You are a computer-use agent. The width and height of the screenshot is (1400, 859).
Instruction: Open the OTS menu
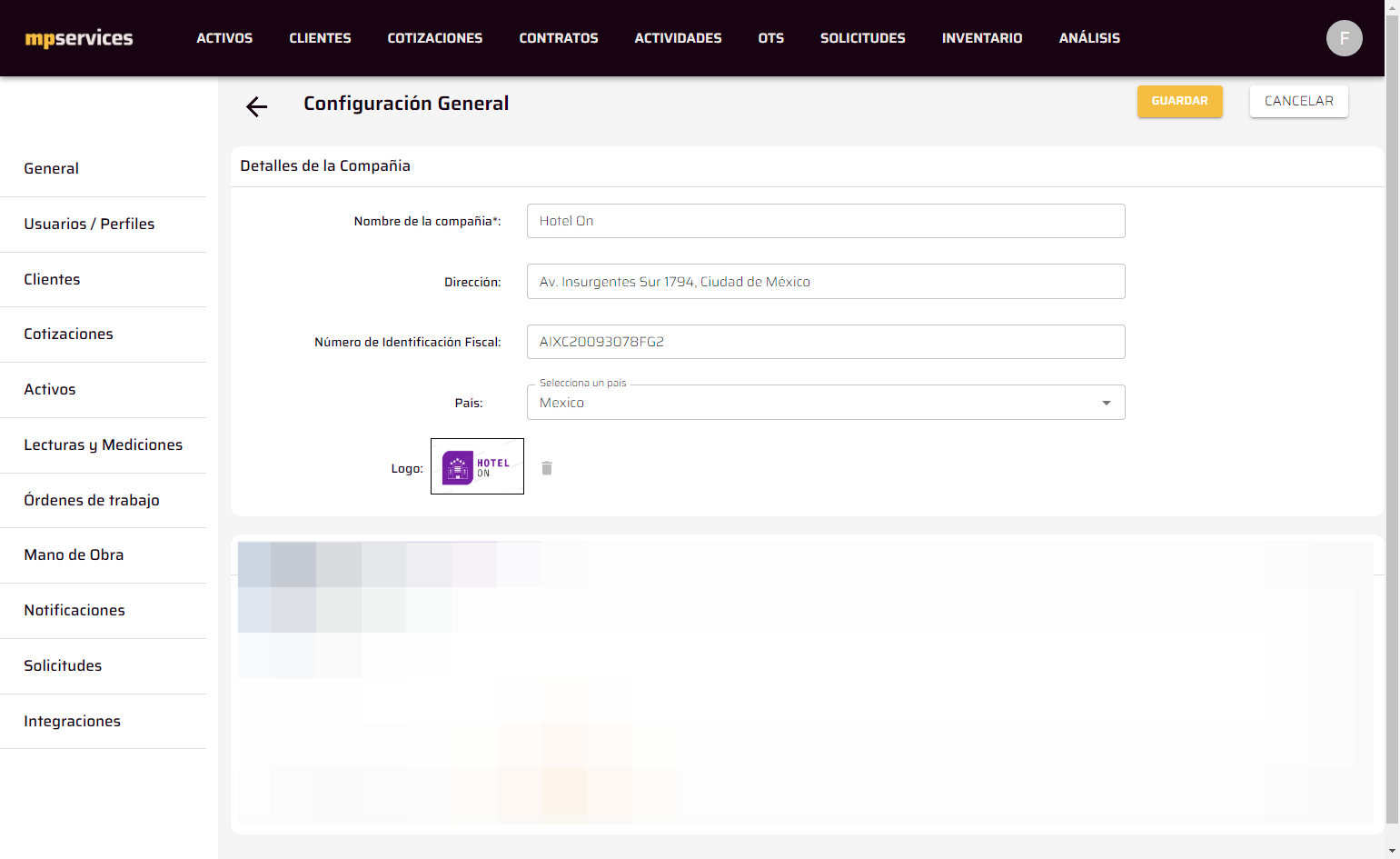coord(771,38)
